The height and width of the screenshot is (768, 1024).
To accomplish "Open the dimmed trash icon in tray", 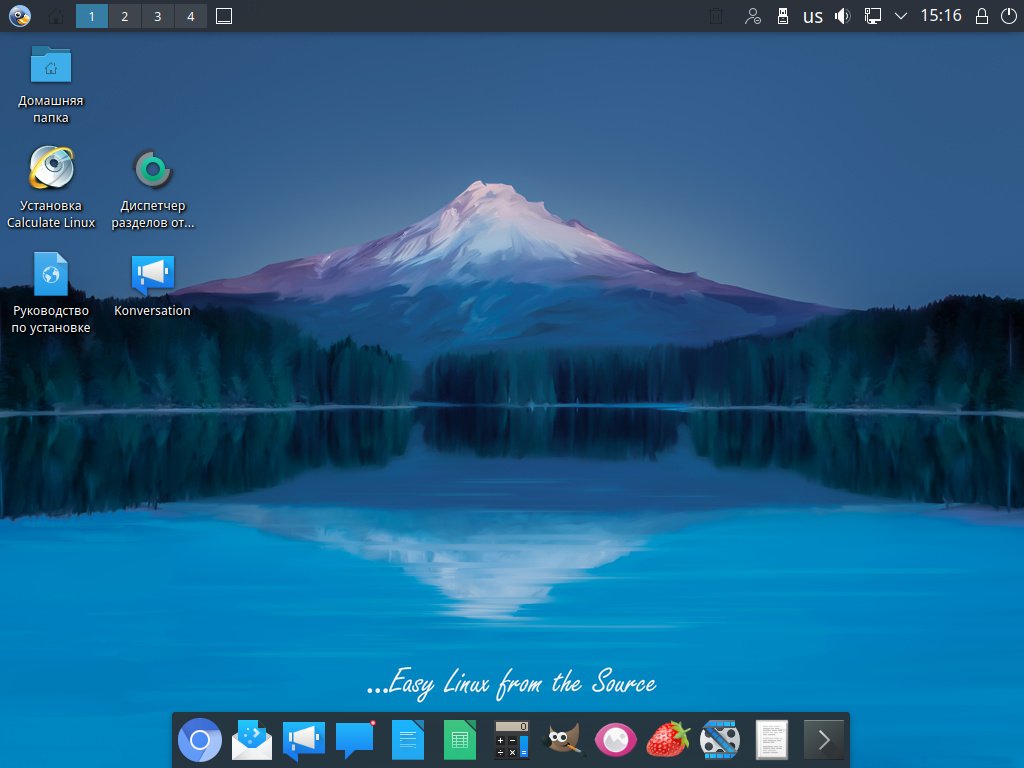I will [716, 16].
